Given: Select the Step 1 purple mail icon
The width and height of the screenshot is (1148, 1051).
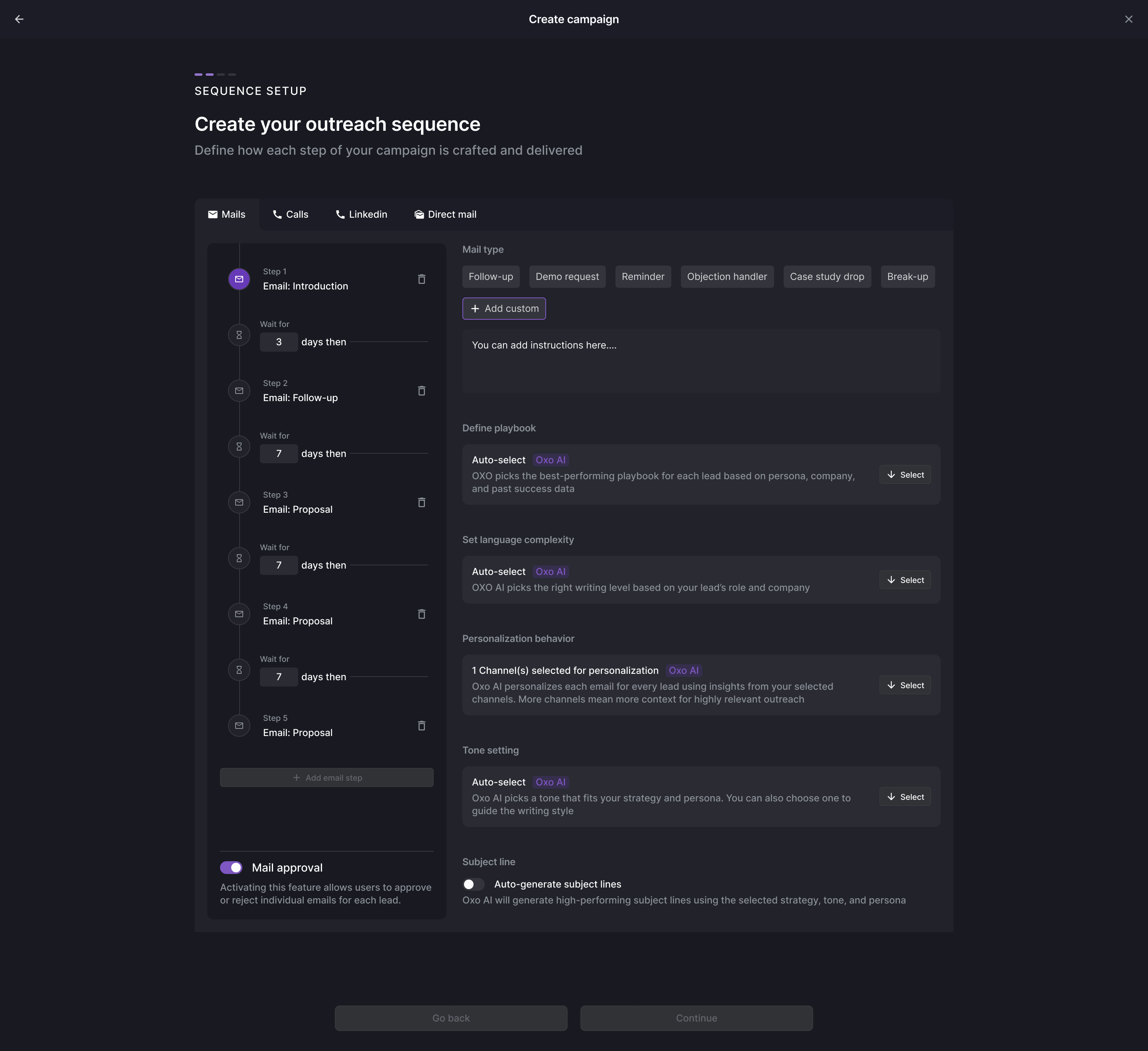Looking at the screenshot, I should point(239,279).
